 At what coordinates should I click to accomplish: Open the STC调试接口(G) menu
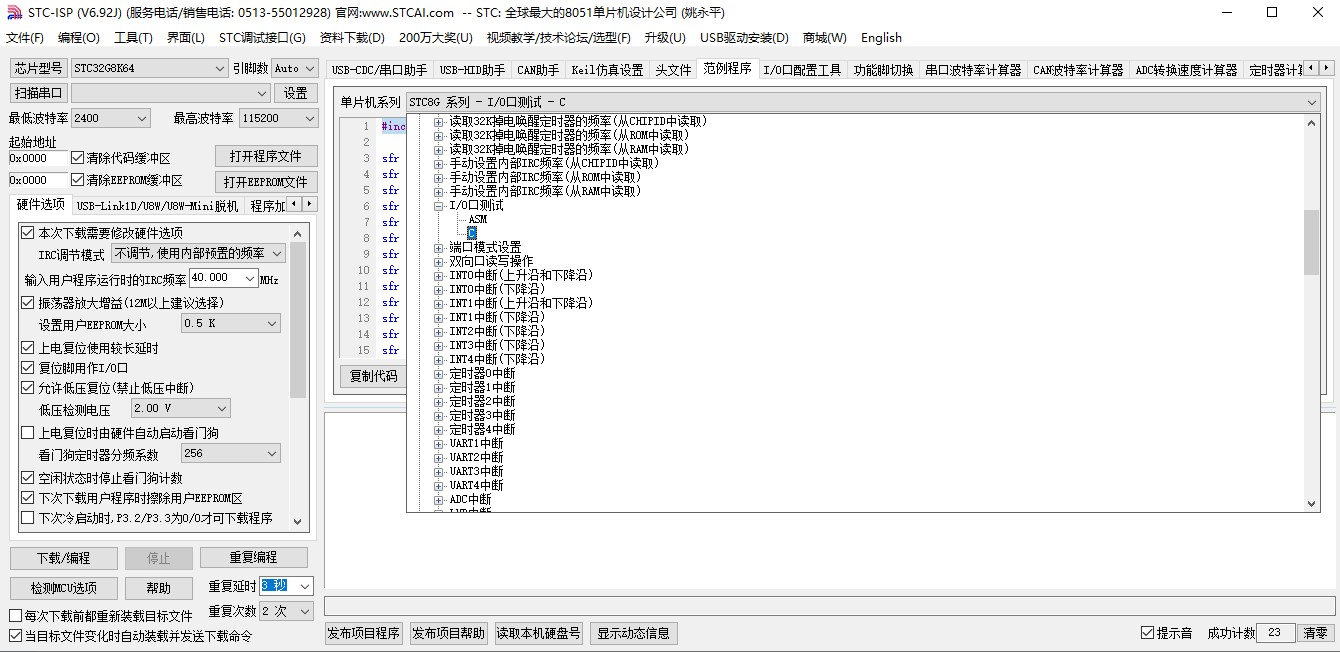coord(262,38)
